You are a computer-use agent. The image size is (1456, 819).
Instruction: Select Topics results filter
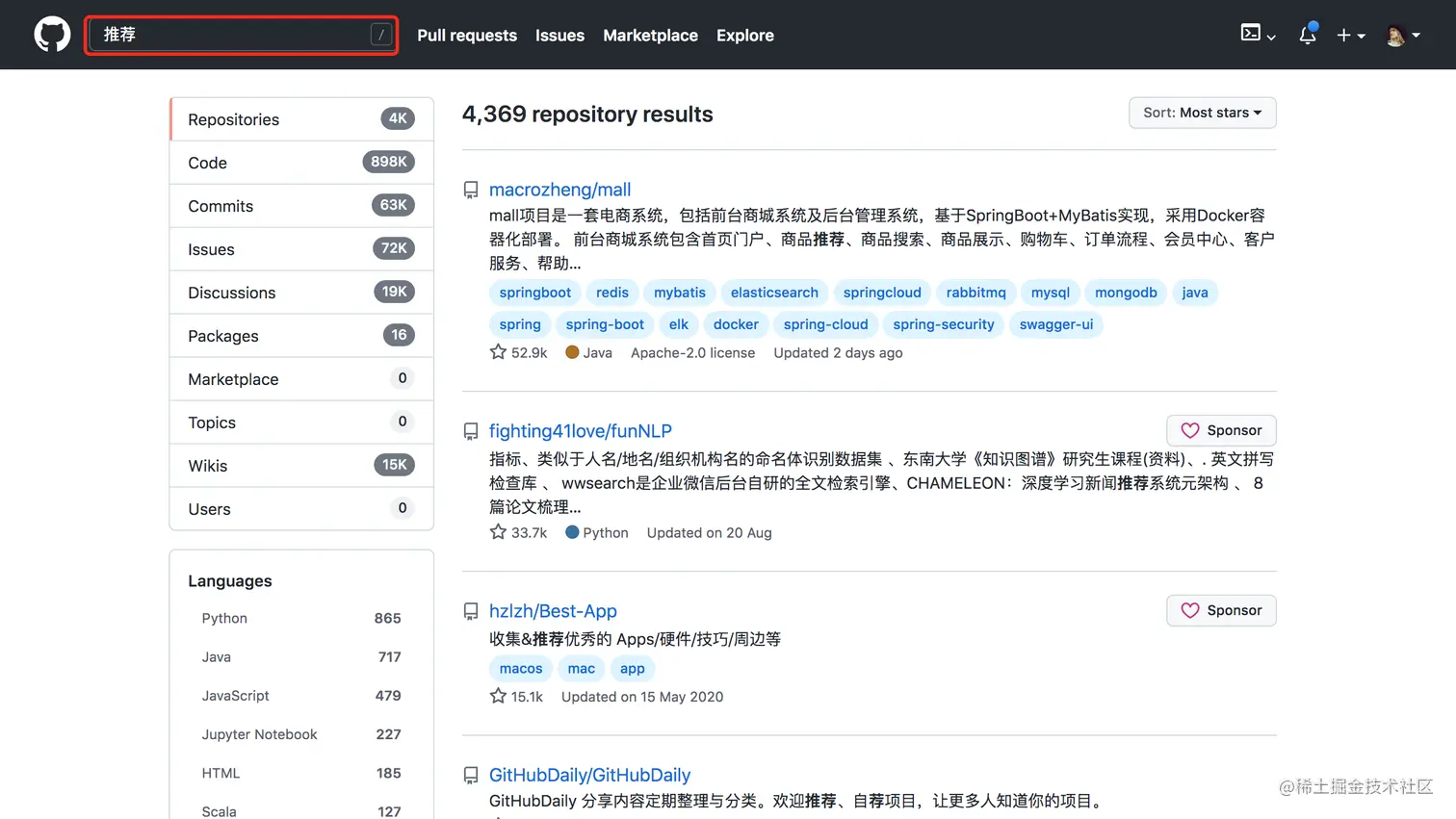(301, 422)
